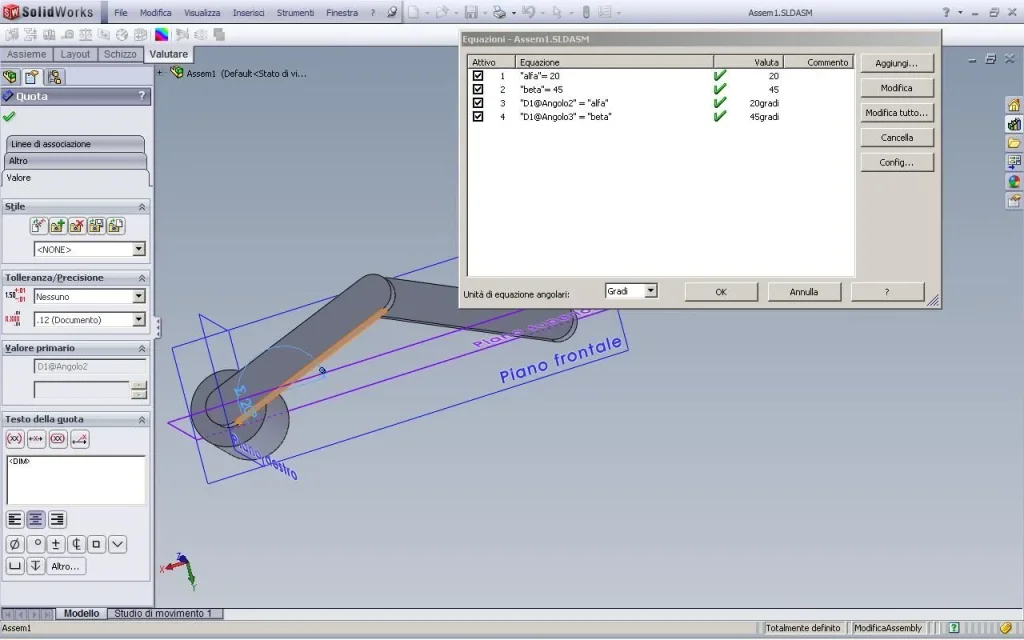Image resolution: width=1024 pixels, height=640 pixels.
Task: Insert the diameter symbol
Action: point(15,544)
